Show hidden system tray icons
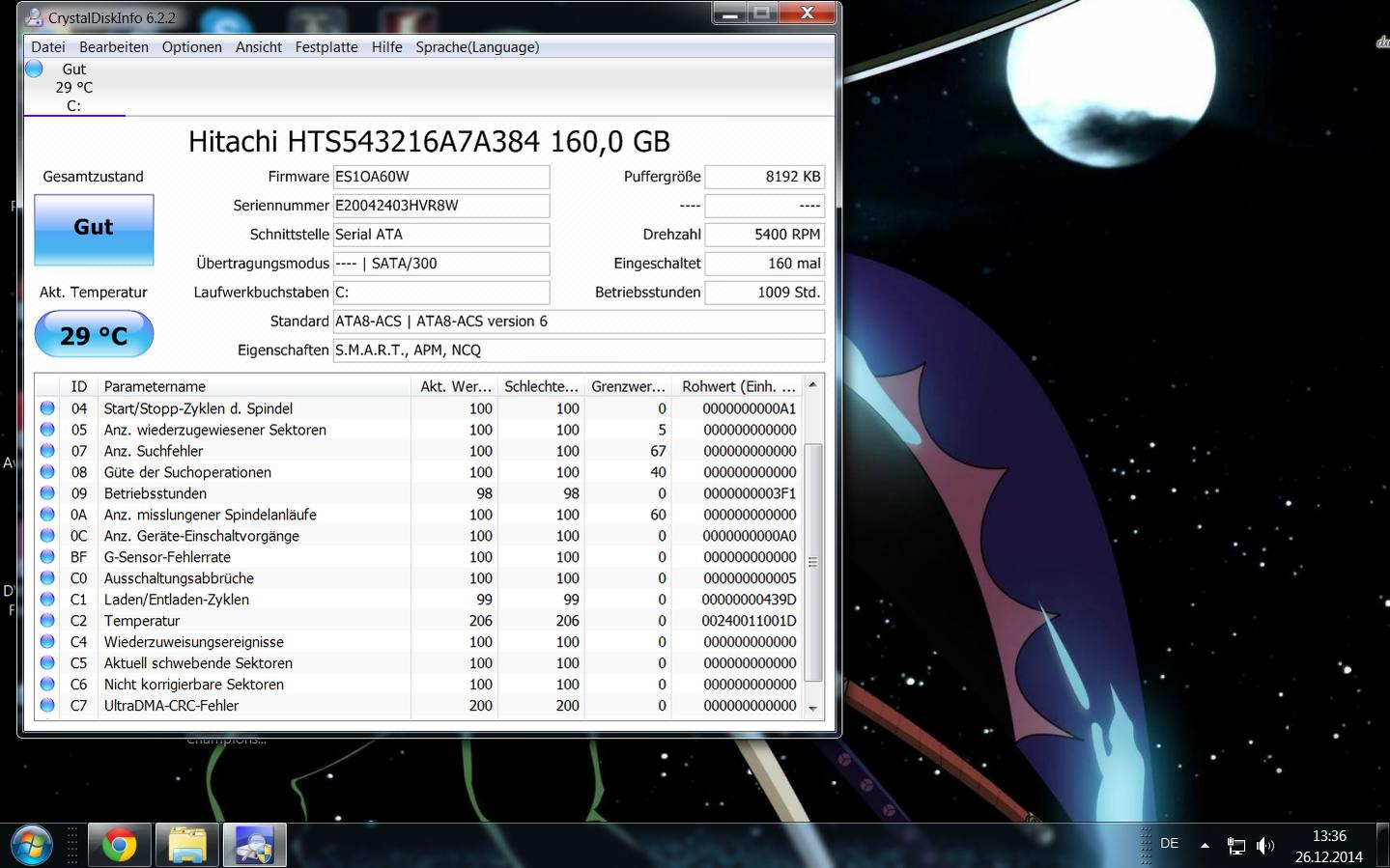Screen dimensions: 1390x868 pos(1205,846)
